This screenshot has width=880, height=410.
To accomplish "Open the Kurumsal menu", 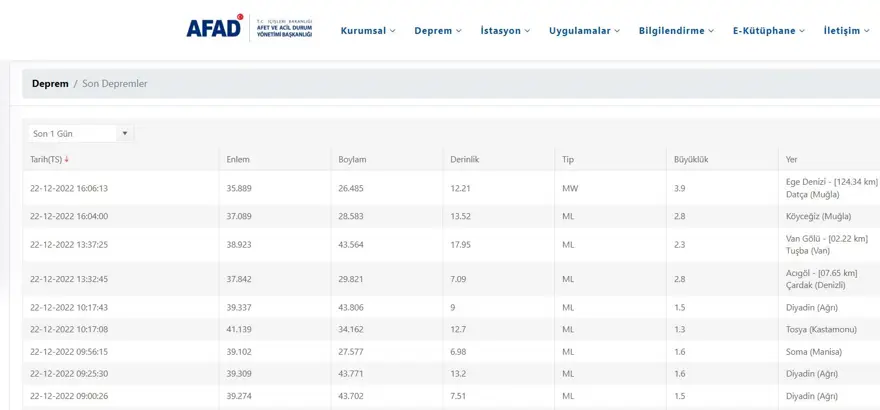I will pyautogui.click(x=368, y=31).
